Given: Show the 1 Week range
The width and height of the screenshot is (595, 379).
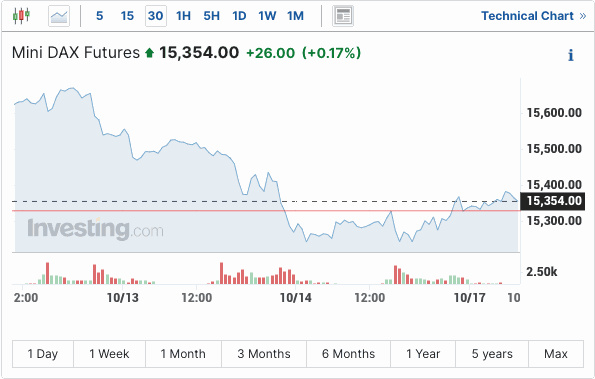Looking at the screenshot, I should [x=109, y=354].
